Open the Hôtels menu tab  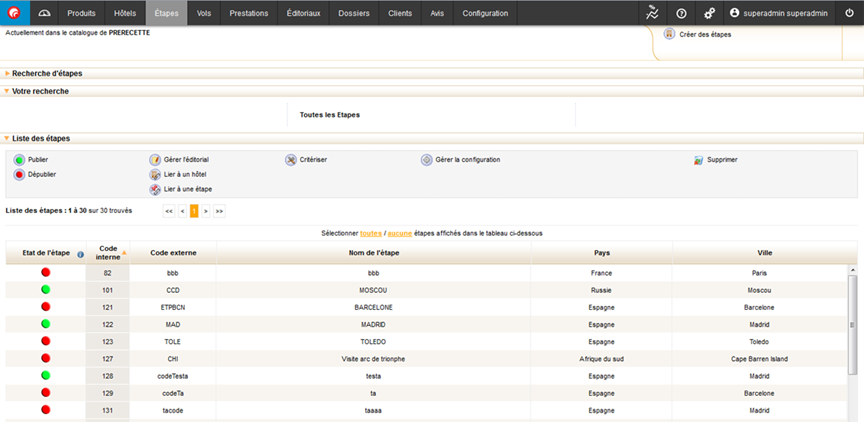[125, 13]
